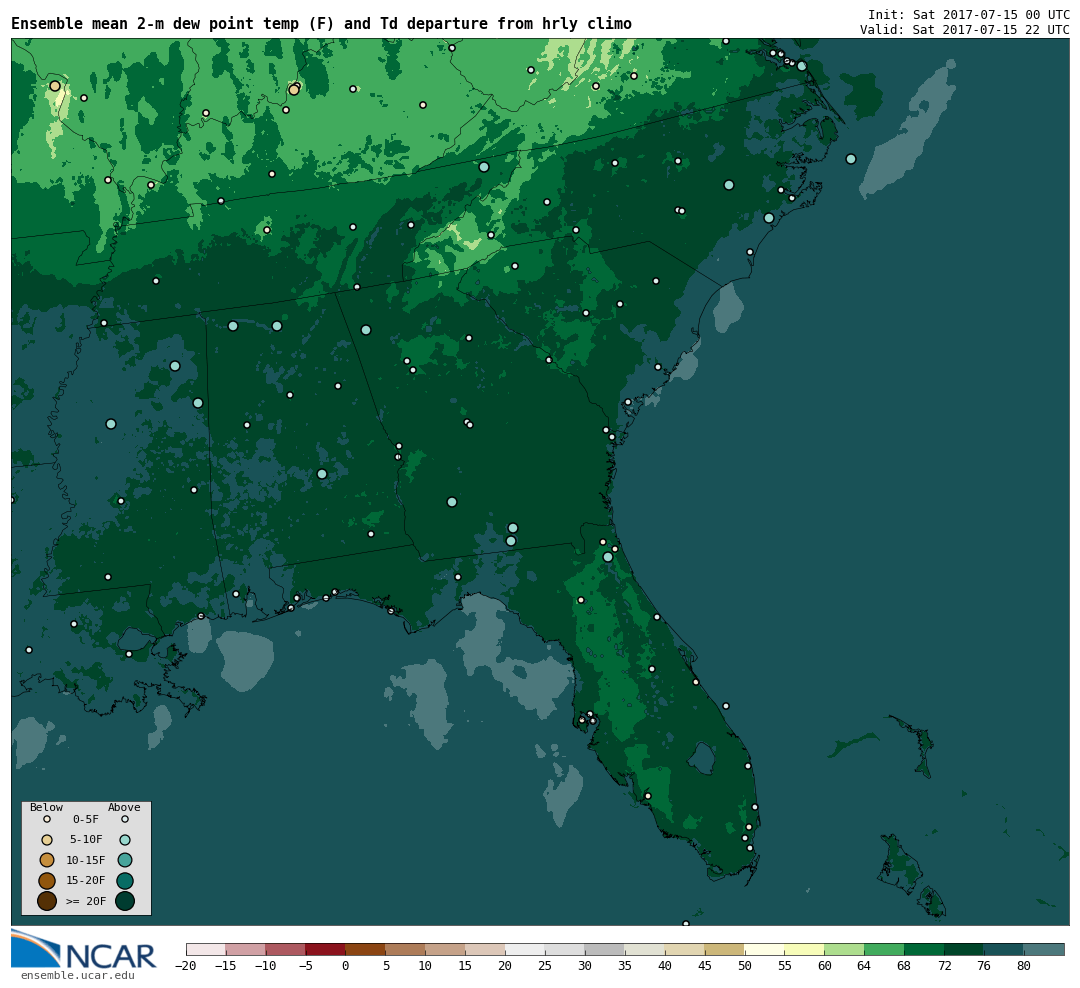The image size is (1080, 988).
Task: Click the "10-15F" legend label
Action: (86, 861)
